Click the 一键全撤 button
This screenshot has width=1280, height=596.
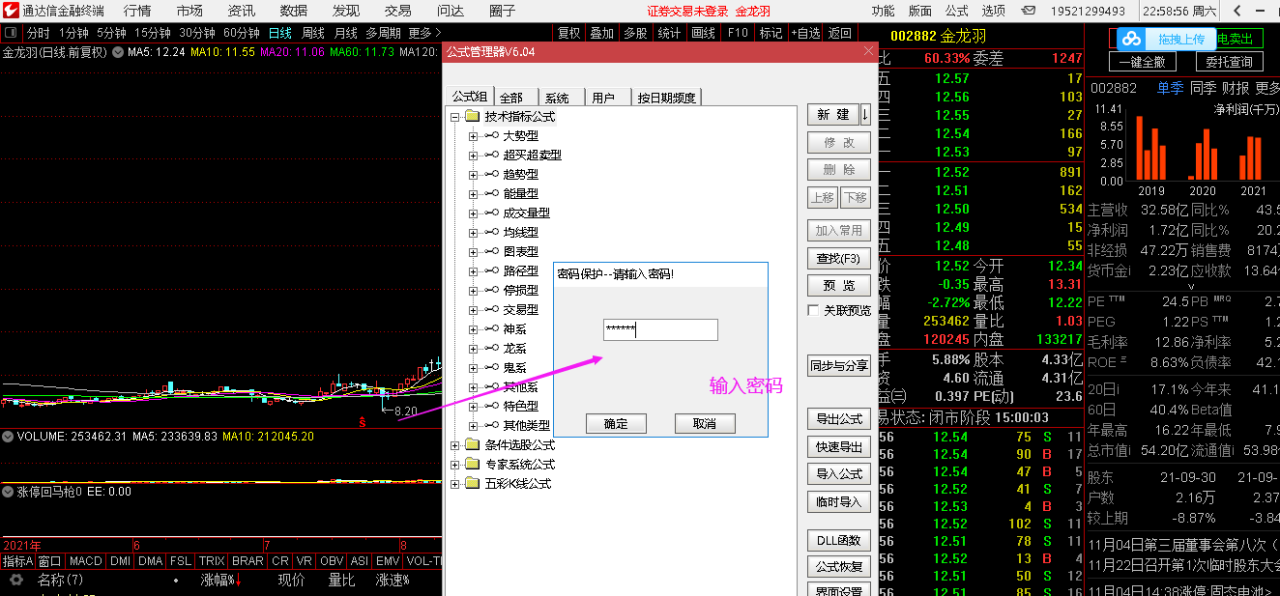click(1142, 62)
